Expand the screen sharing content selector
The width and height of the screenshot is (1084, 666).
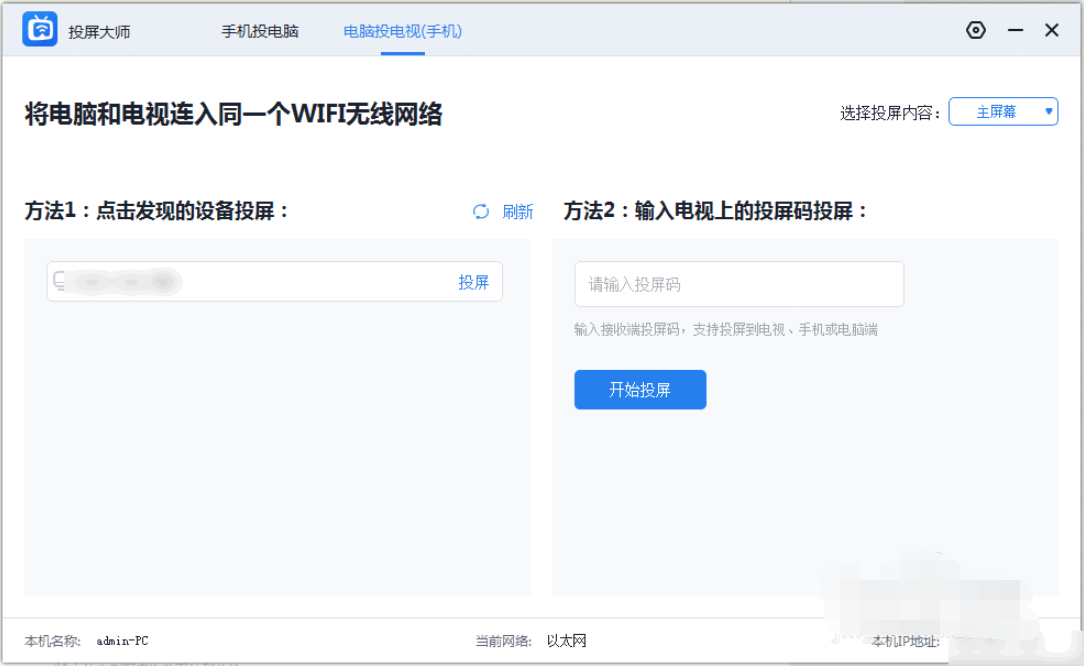click(x=1003, y=111)
